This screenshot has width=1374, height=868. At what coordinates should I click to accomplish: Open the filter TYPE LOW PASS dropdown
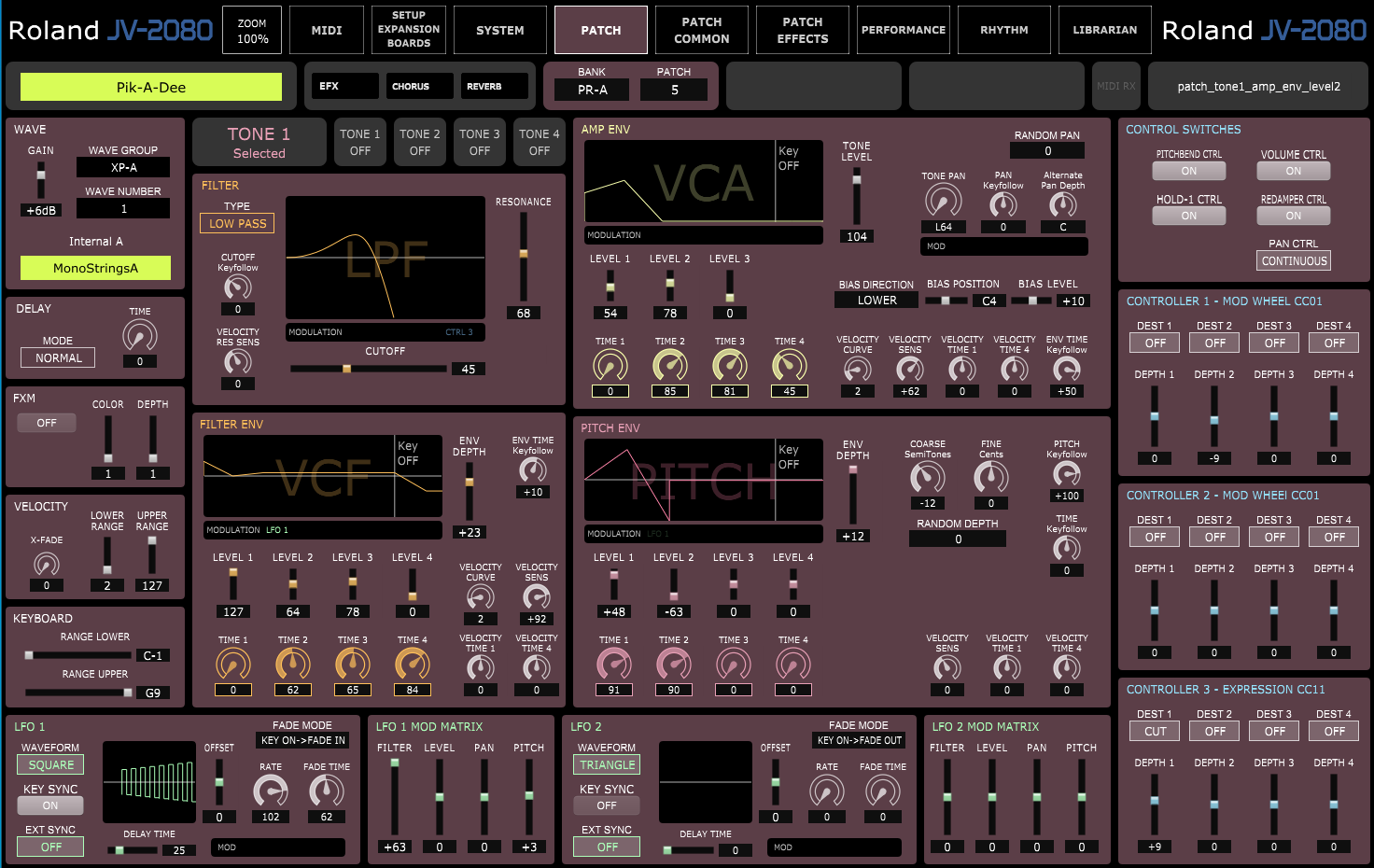click(237, 223)
